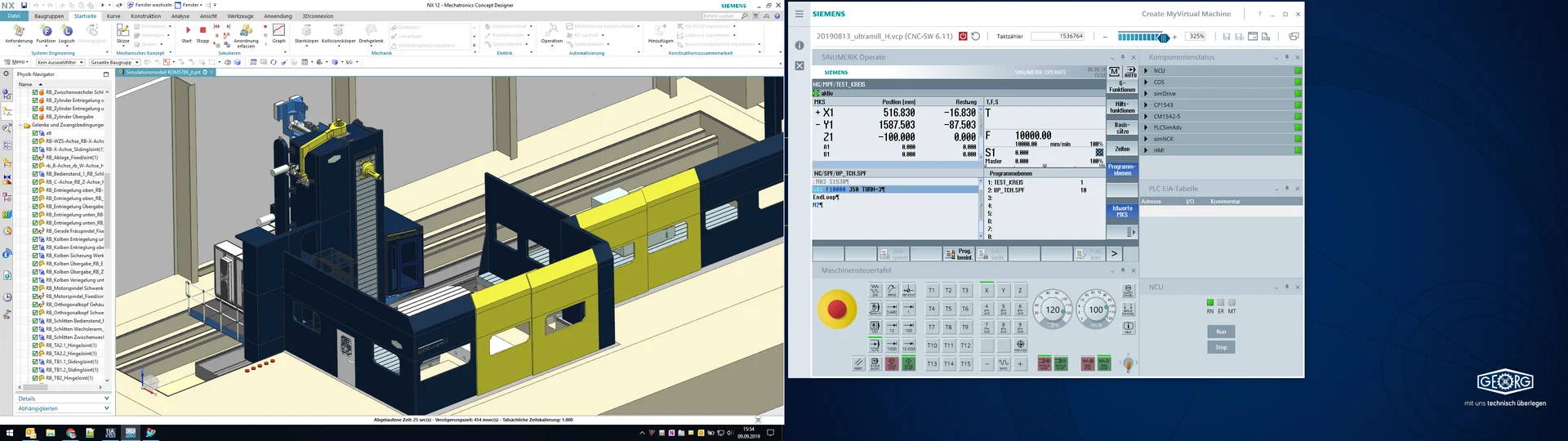The width and height of the screenshot is (1568, 441).
Task: Click the Kollisionskörper icon
Action: 338,33
